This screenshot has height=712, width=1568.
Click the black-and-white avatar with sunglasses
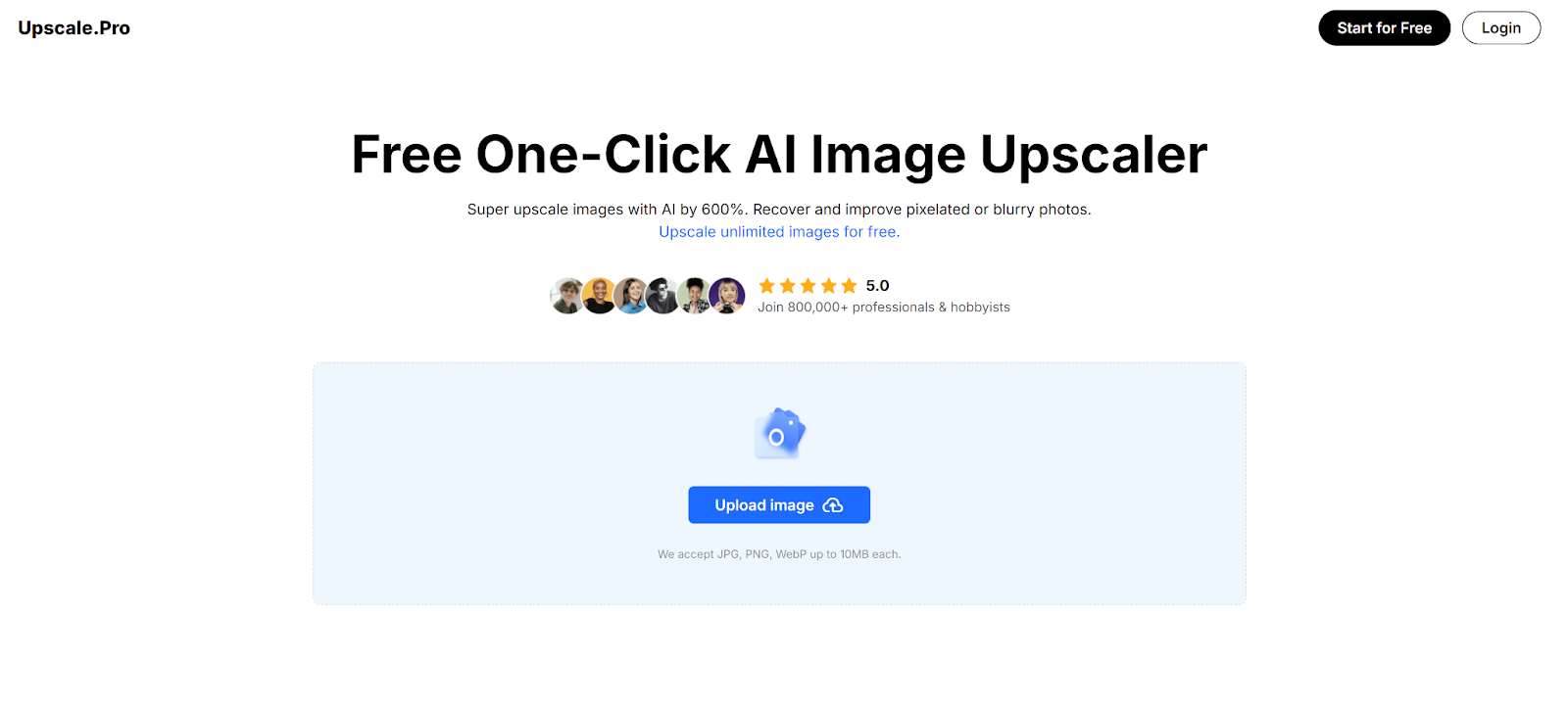tap(662, 296)
